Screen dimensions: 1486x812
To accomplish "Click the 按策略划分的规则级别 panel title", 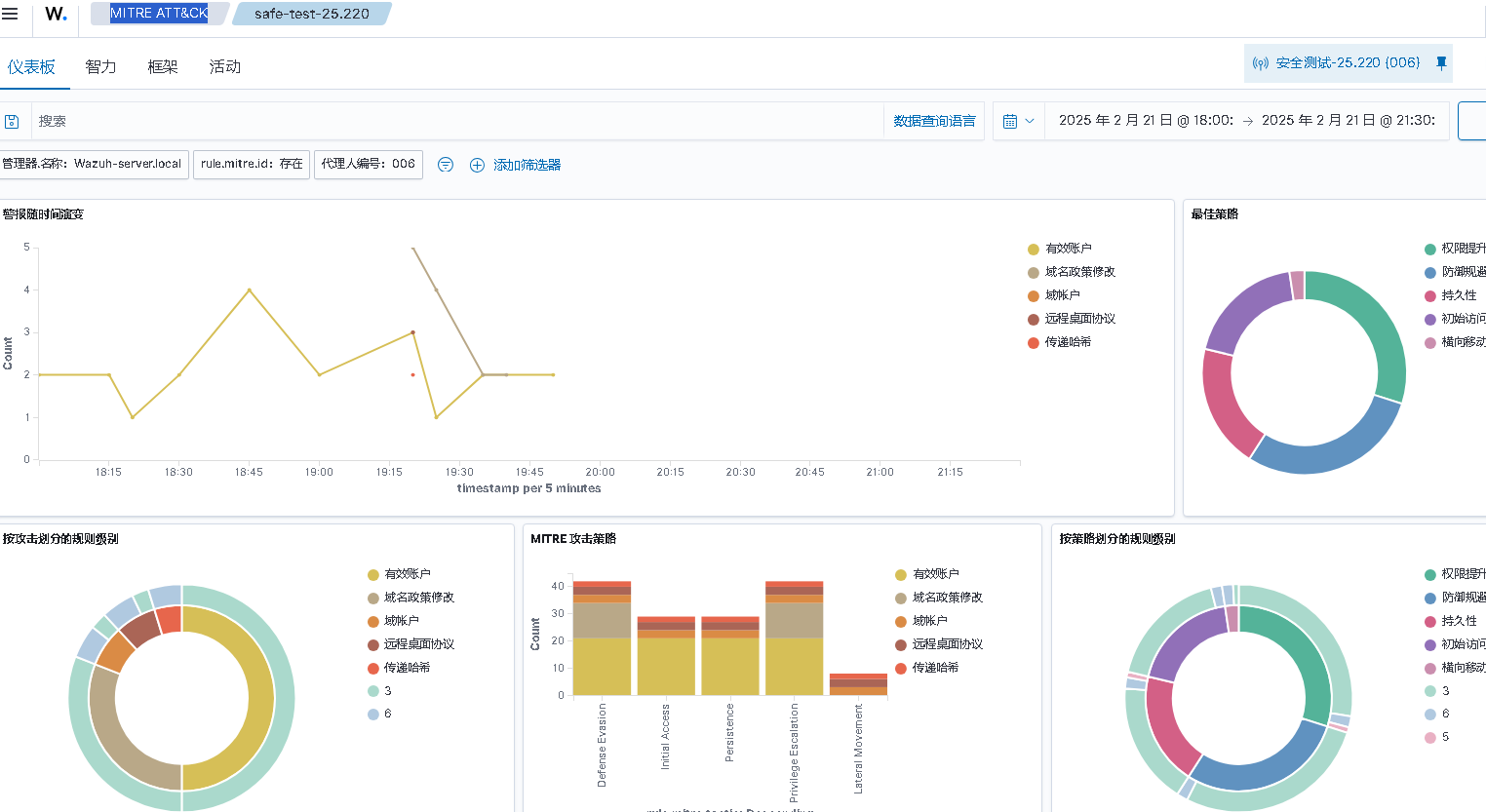I will click(1117, 539).
